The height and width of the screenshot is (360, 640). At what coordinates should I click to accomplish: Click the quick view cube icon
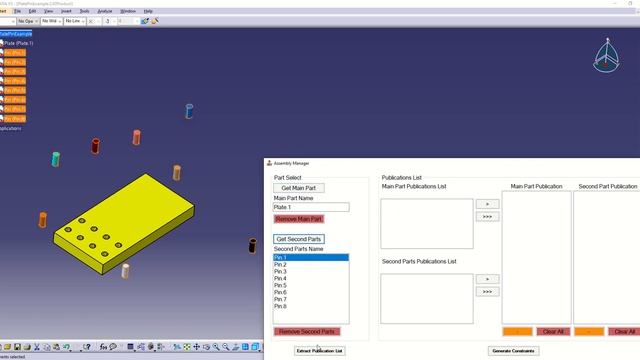(255, 347)
